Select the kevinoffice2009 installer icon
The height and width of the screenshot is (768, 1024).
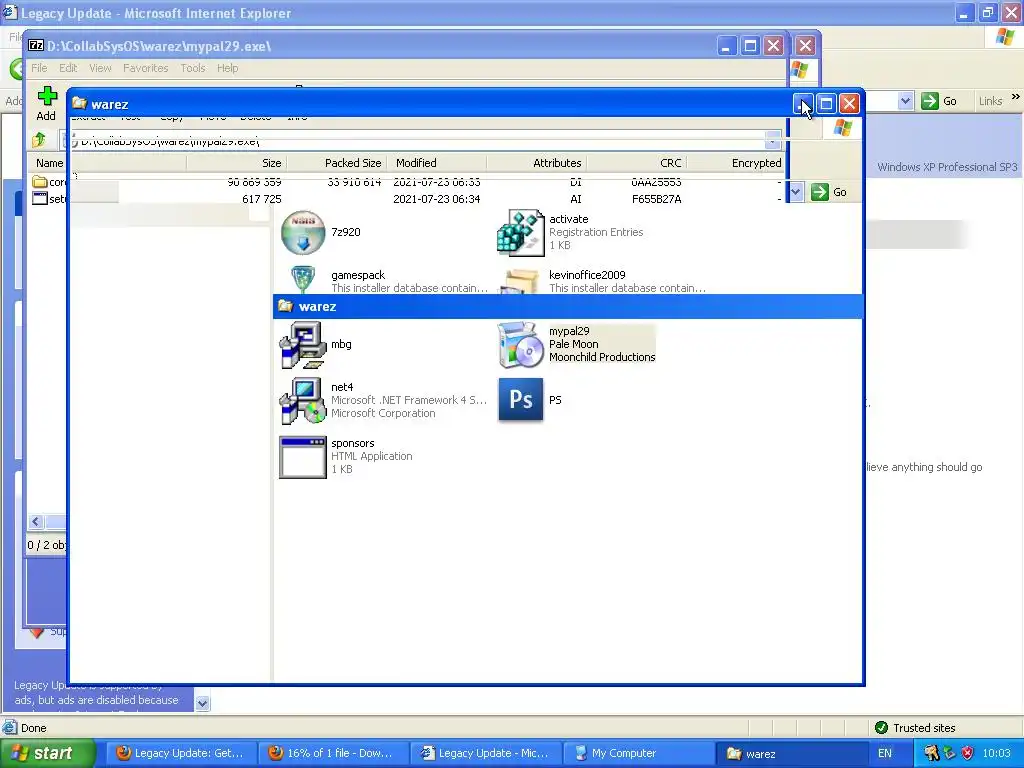520,282
